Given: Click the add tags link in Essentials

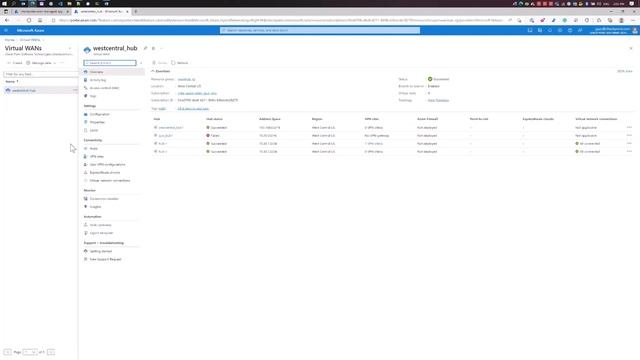Looking at the screenshot, I should click(193, 109).
